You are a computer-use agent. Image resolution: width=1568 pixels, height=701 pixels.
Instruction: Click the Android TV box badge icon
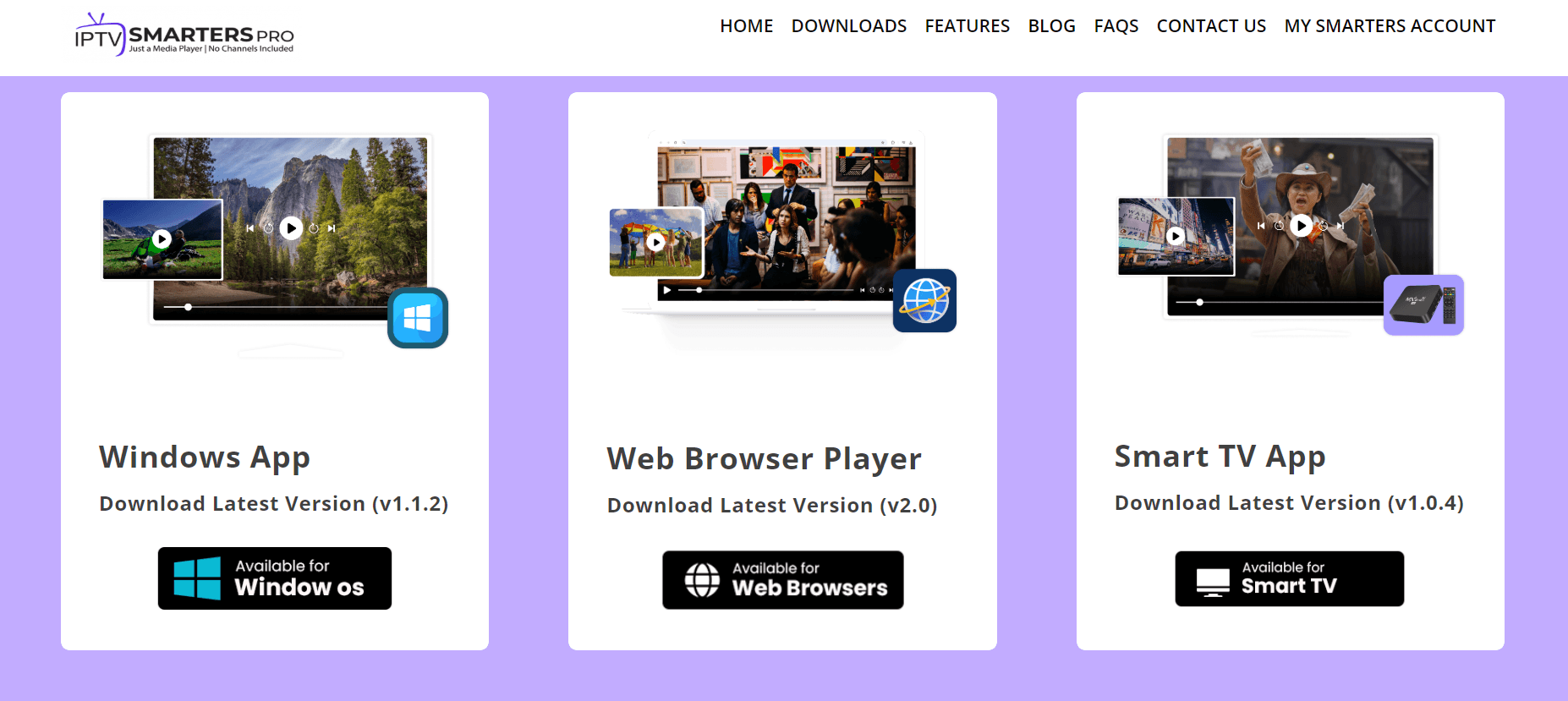tap(1423, 305)
